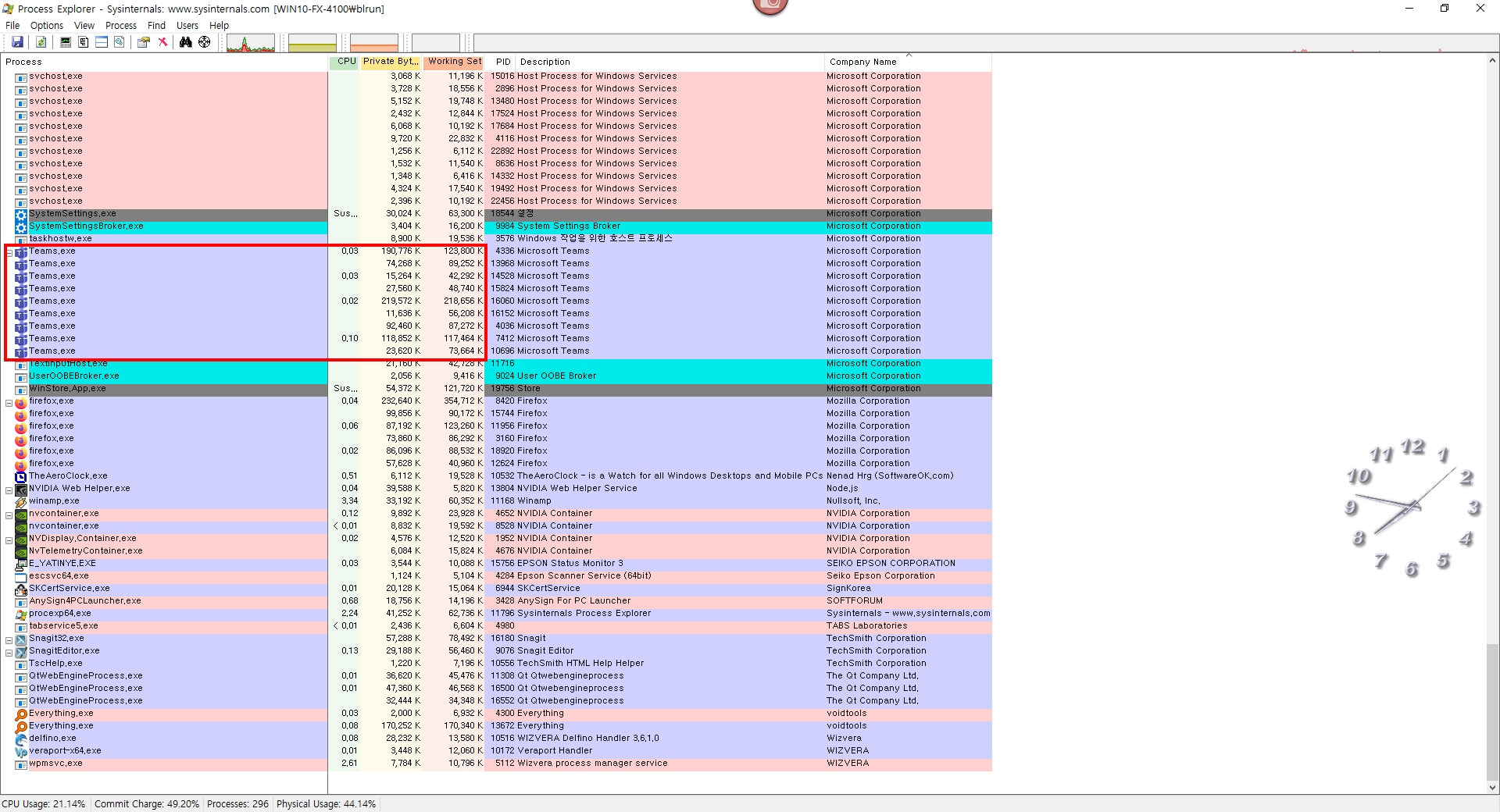
Task: Select the WinStore.App.exe row
Action: (497, 389)
